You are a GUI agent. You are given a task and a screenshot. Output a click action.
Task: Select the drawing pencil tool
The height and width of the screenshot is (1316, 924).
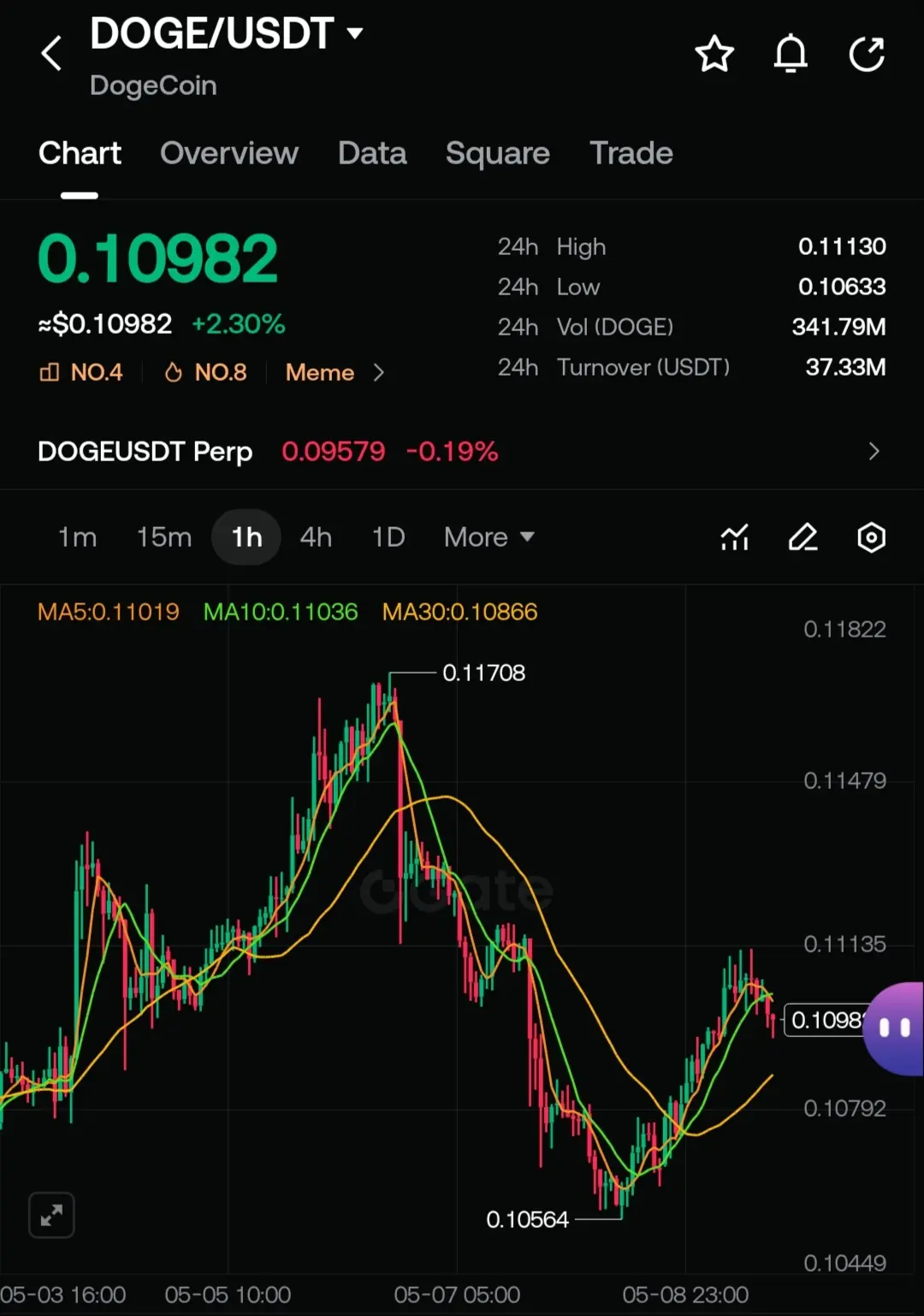click(x=803, y=537)
